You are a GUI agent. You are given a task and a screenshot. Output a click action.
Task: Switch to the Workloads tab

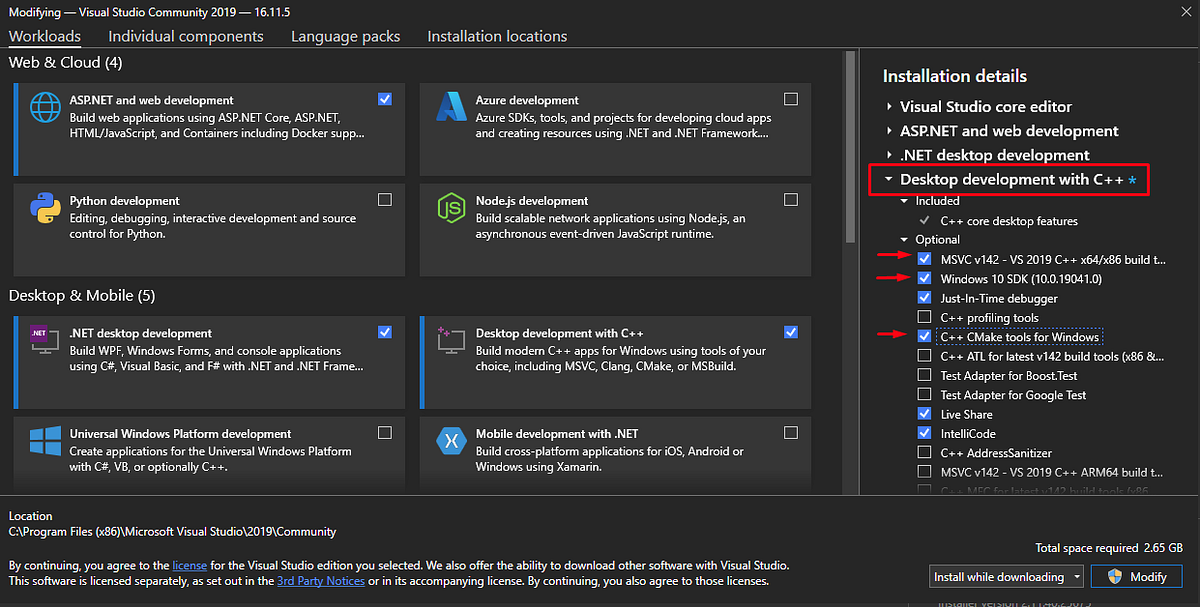[45, 36]
